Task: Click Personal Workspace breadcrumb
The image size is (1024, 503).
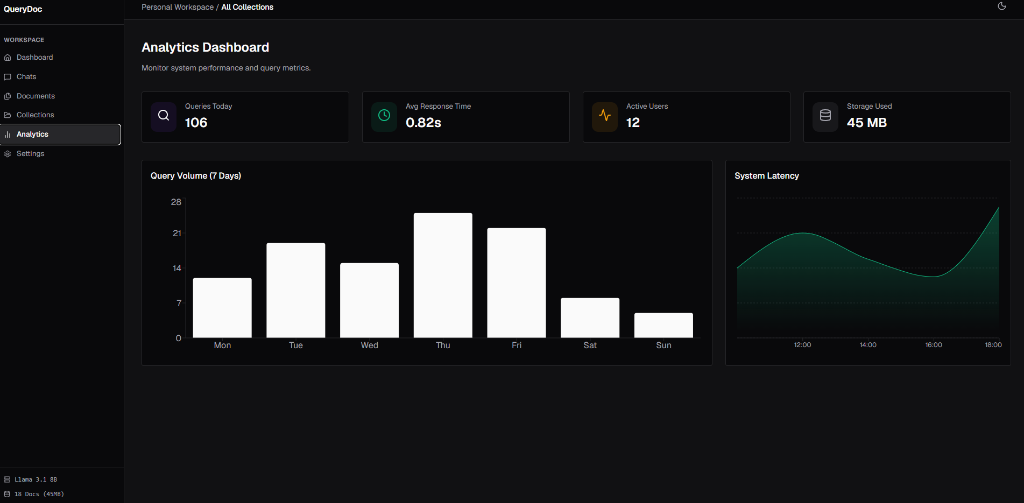Action: click(x=178, y=7)
